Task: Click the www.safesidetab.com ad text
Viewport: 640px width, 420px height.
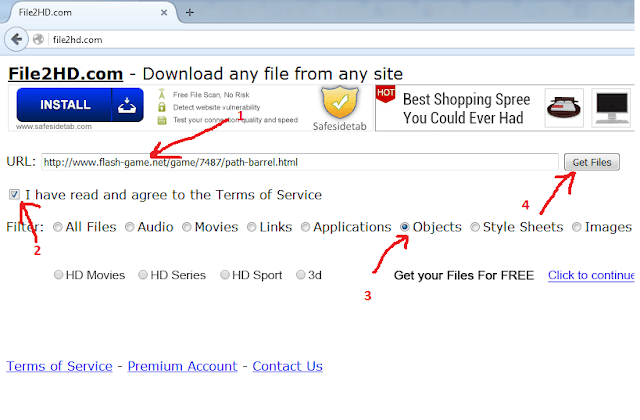Action: 54,127
